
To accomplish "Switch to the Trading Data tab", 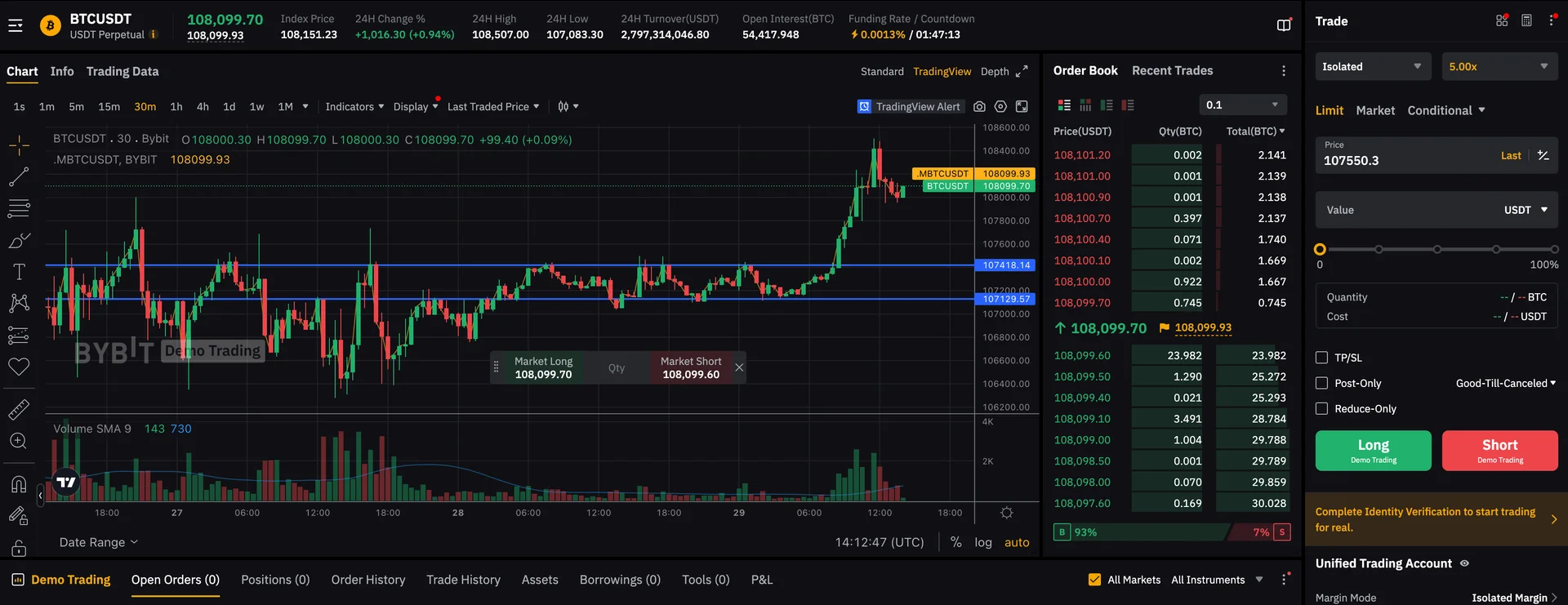I will click(122, 71).
